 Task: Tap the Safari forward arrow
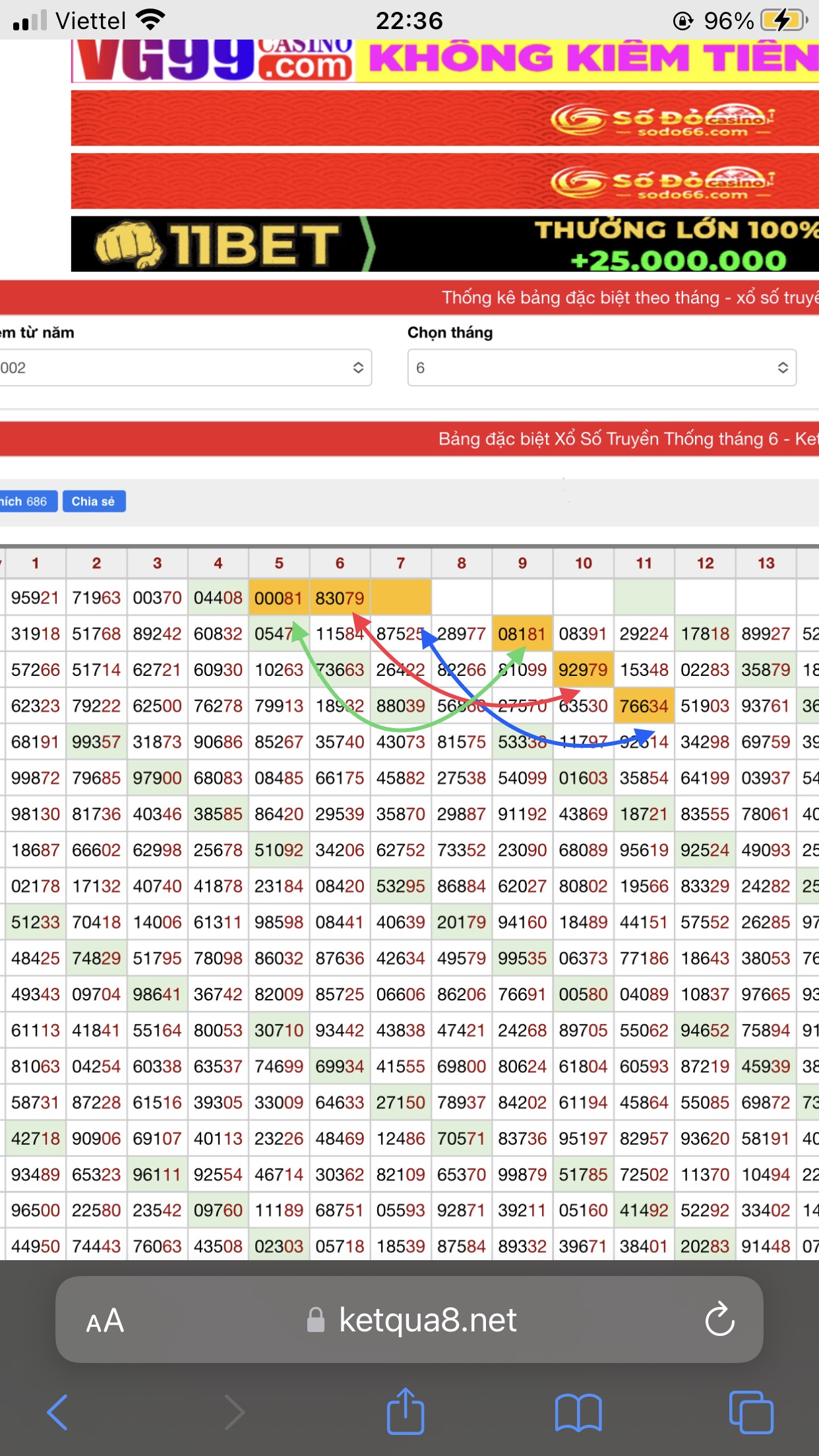(x=234, y=1412)
